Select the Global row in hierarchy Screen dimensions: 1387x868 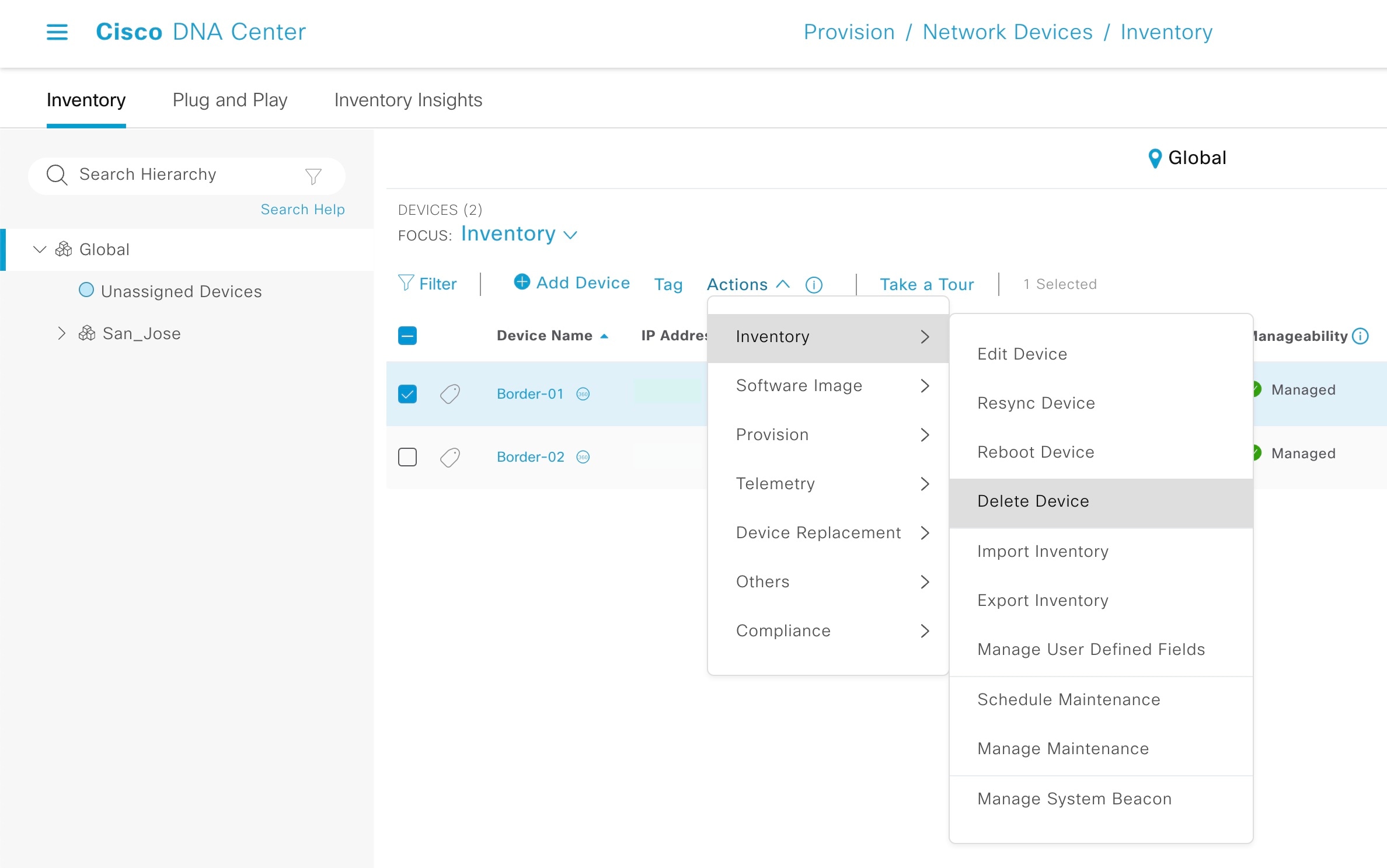pyautogui.click(x=187, y=249)
